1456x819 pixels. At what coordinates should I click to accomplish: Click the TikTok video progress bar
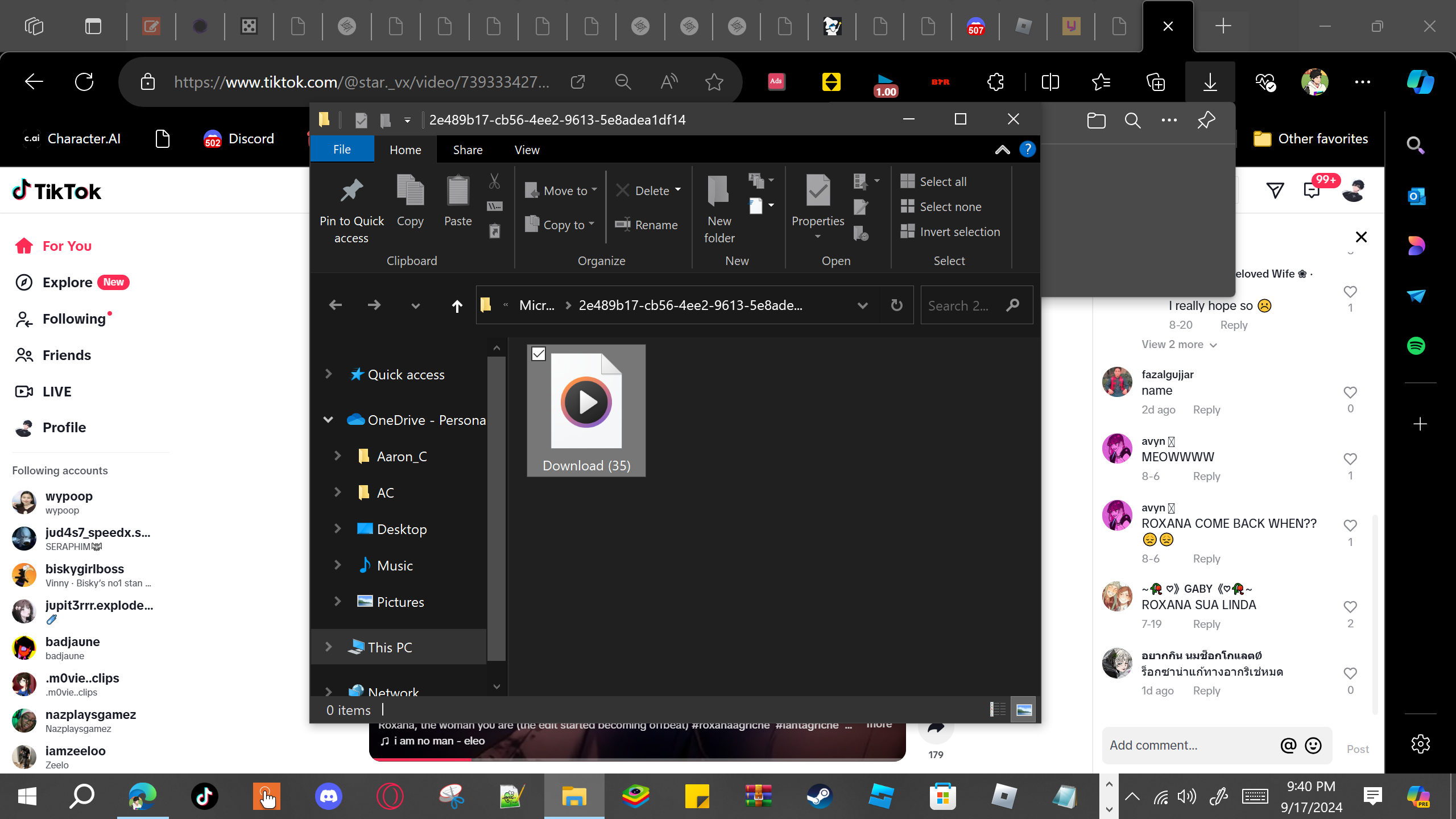click(x=637, y=759)
